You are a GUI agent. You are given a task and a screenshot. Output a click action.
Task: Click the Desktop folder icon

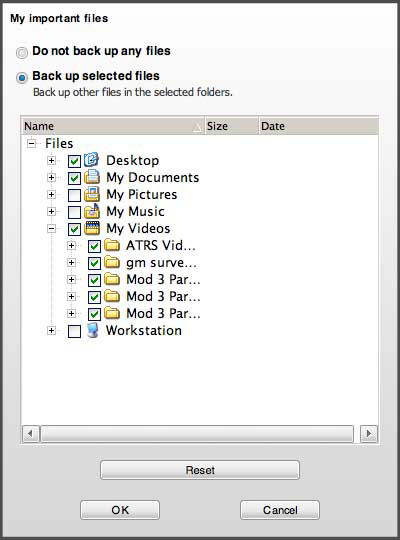tap(92, 160)
